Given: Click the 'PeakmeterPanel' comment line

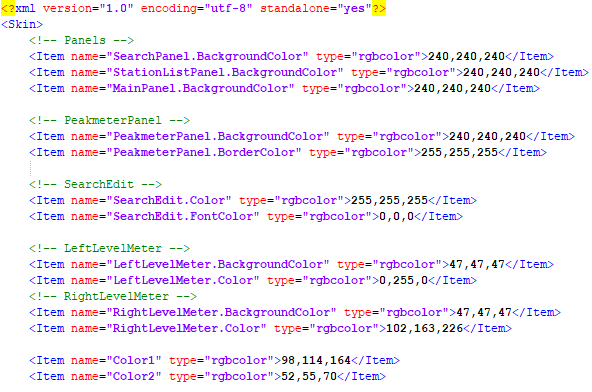Looking at the screenshot, I should 109,120.
